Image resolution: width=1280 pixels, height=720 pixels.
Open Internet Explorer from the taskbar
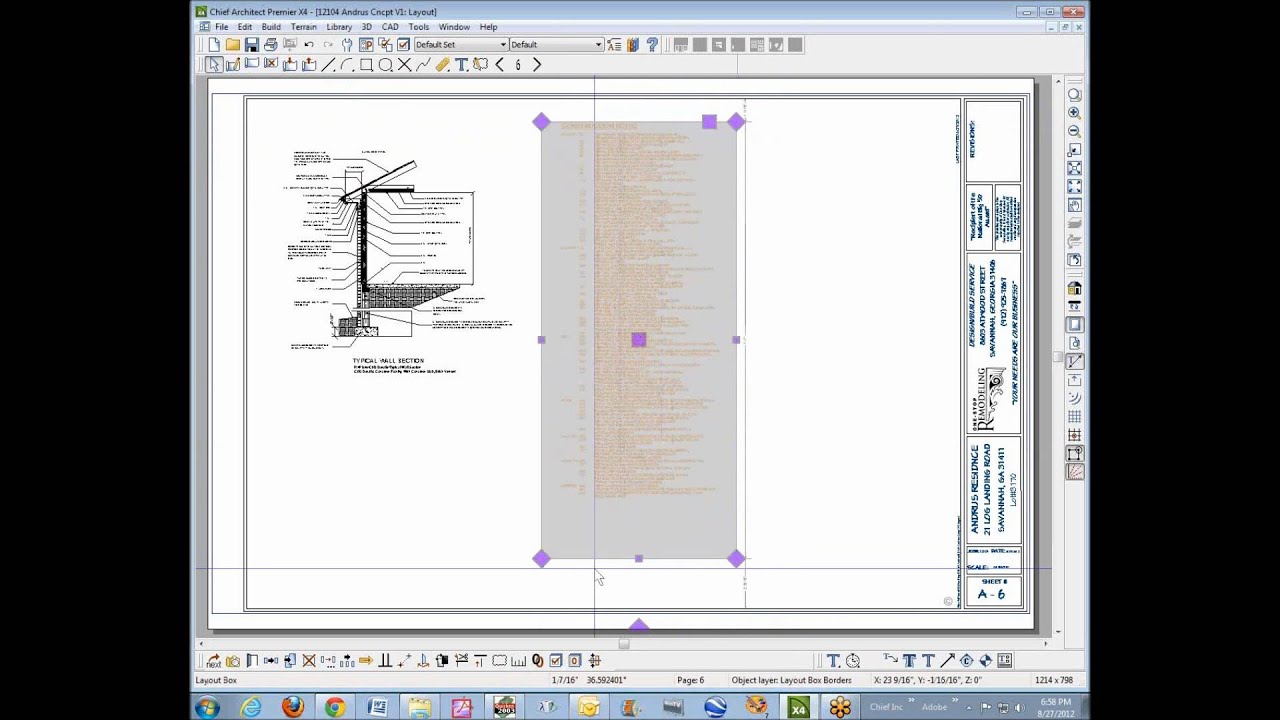pos(250,708)
